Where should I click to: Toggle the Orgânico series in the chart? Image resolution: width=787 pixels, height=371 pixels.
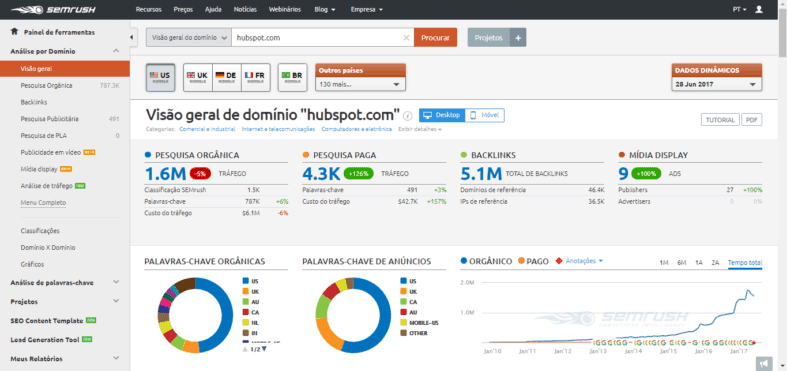point(486,262)
